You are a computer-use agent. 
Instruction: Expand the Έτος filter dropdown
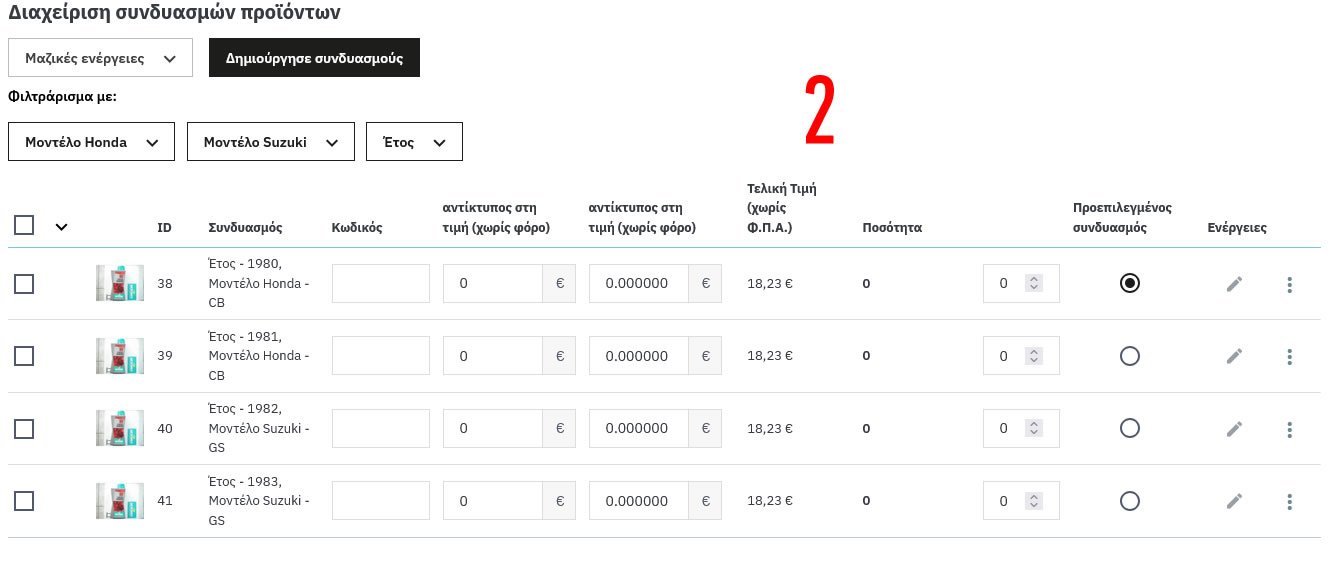click(x=414, y=142)
